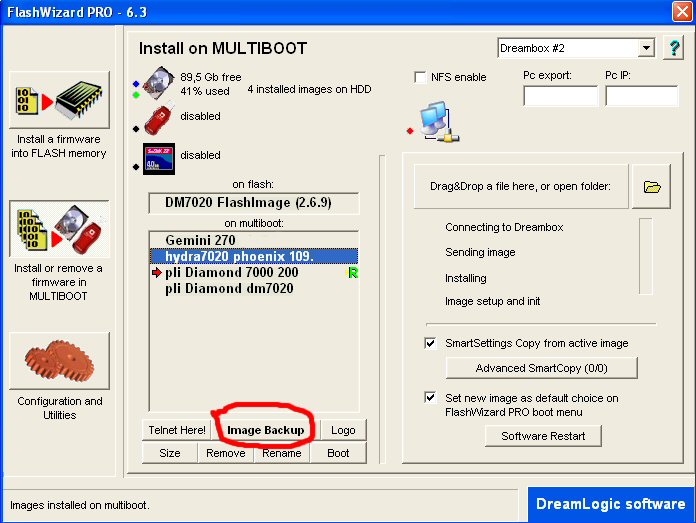Click the Image Backup button
Screen dimensions: 696x523
[x=265, y=430]
